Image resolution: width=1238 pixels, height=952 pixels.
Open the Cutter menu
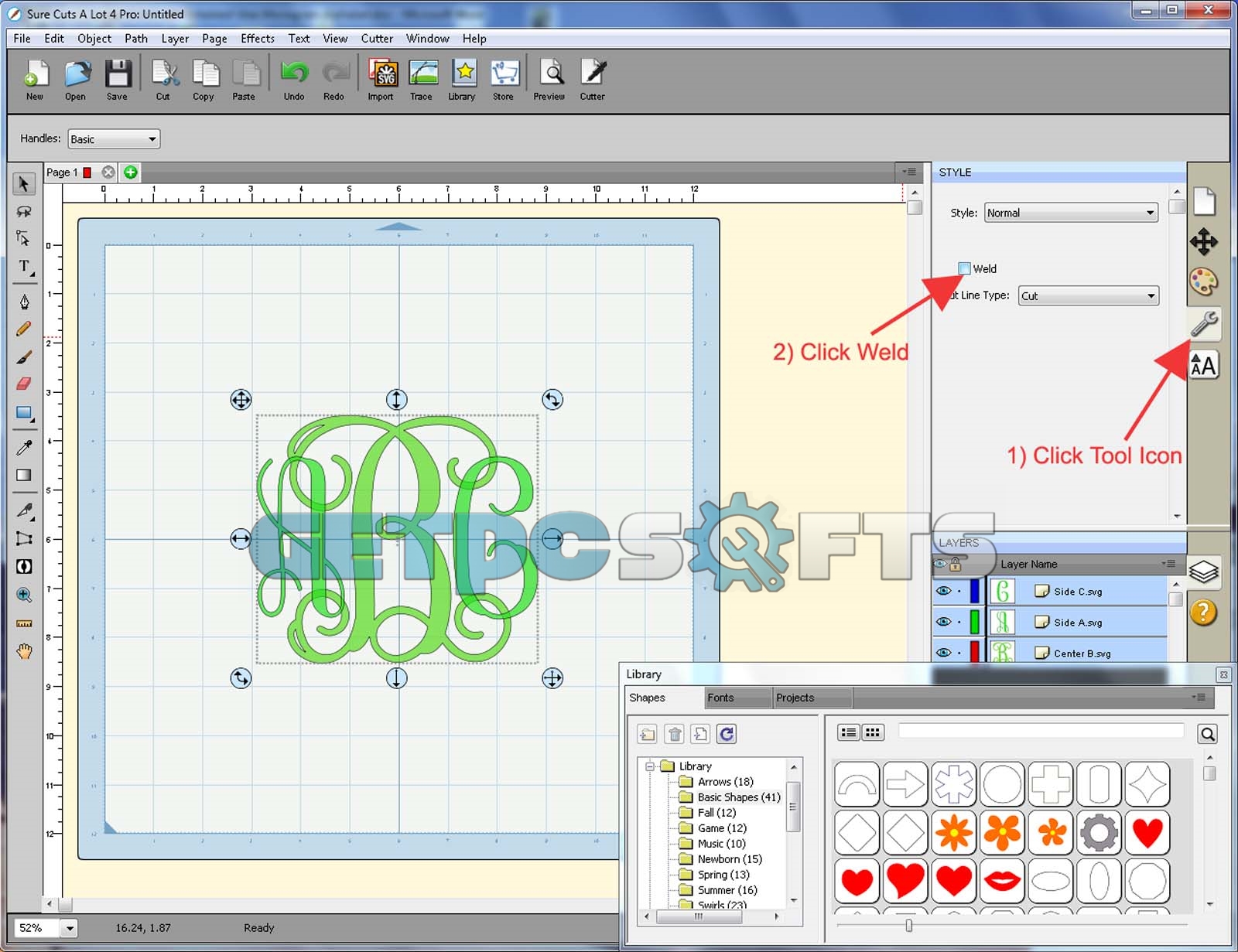(377, 39)
